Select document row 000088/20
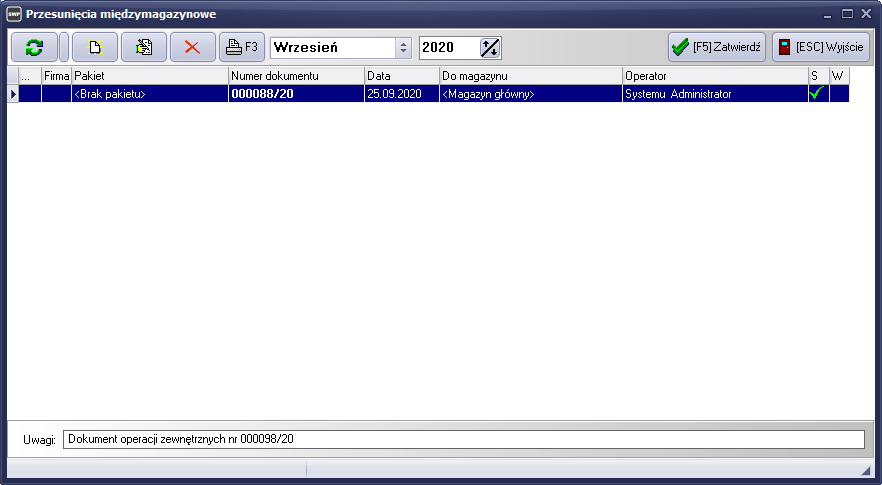Viewport: 882px width, 485px height. point(295,93)
